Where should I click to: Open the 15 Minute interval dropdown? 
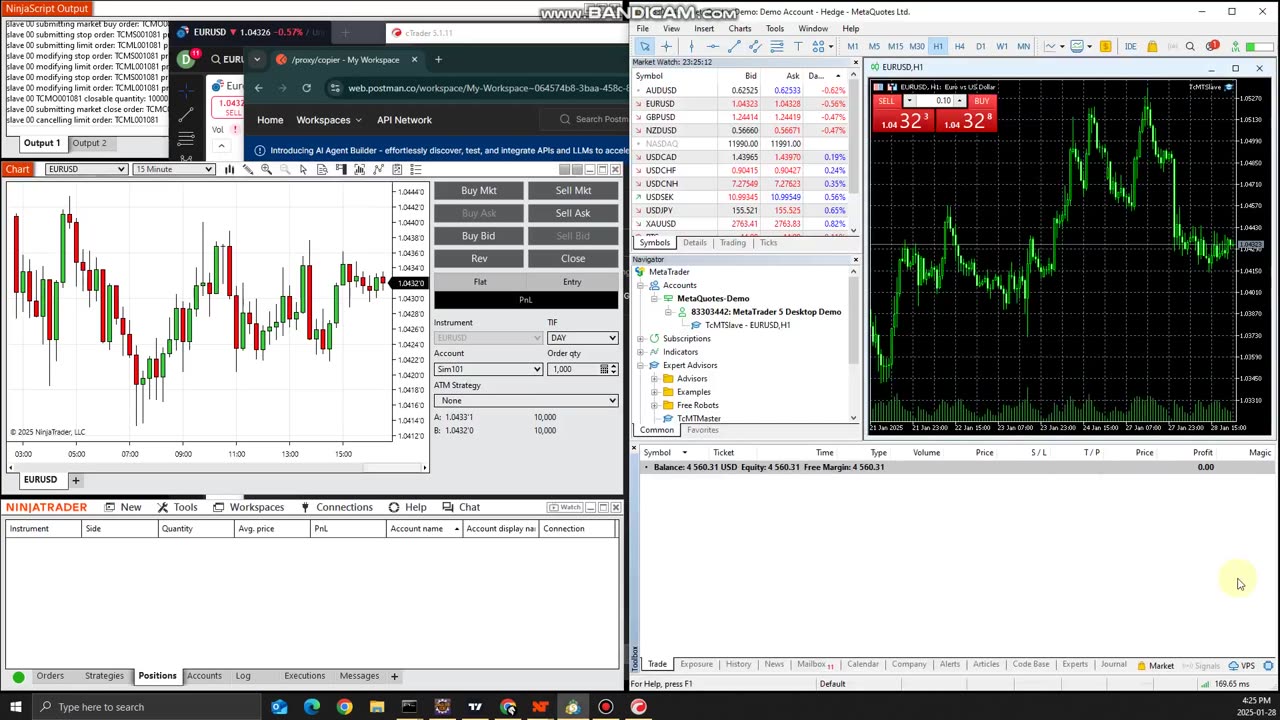pyautogui.click(x=174, y=169)
